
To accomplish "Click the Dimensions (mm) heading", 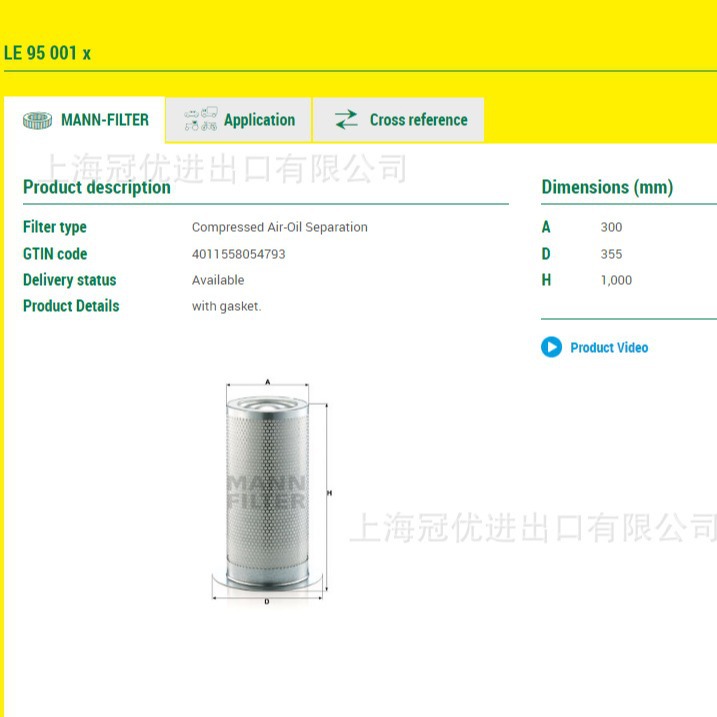I will pyautogui.click(x=607, y=187).
